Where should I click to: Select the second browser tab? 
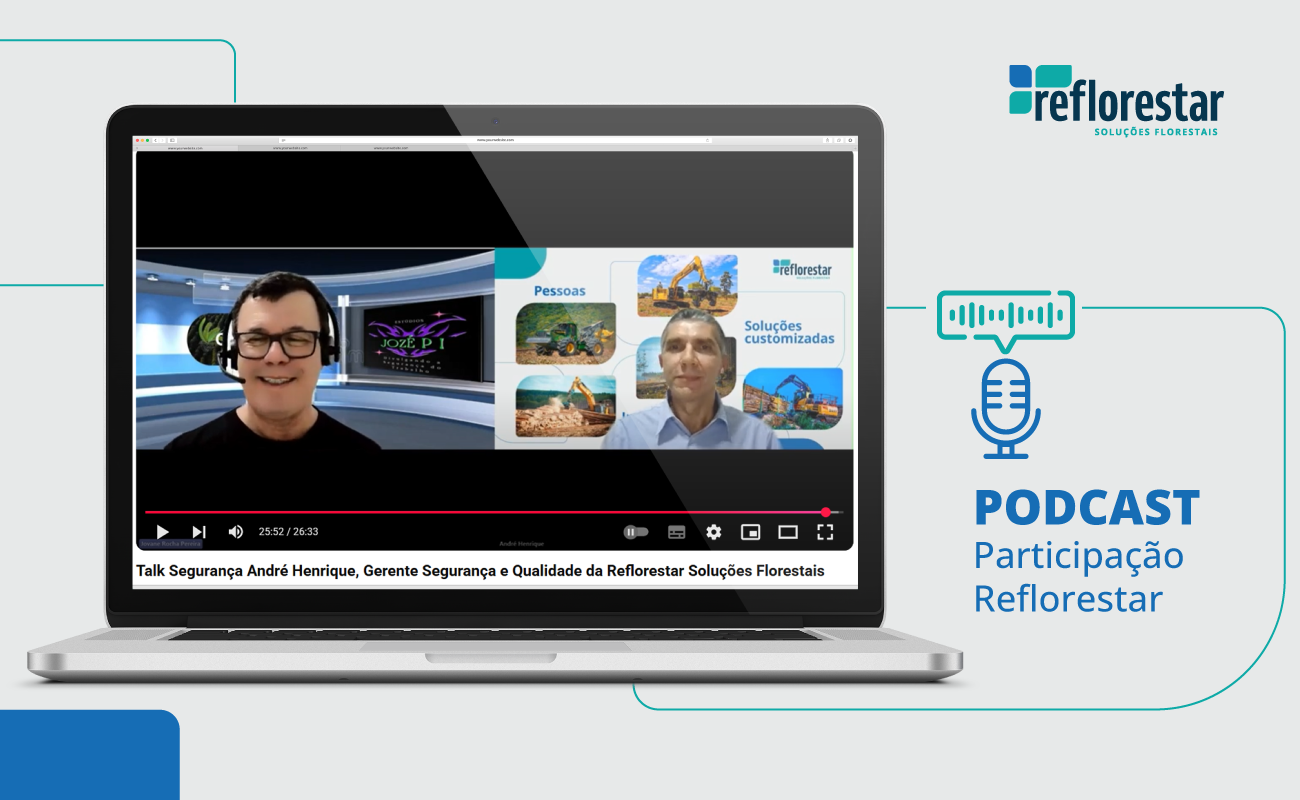[290, 148]
